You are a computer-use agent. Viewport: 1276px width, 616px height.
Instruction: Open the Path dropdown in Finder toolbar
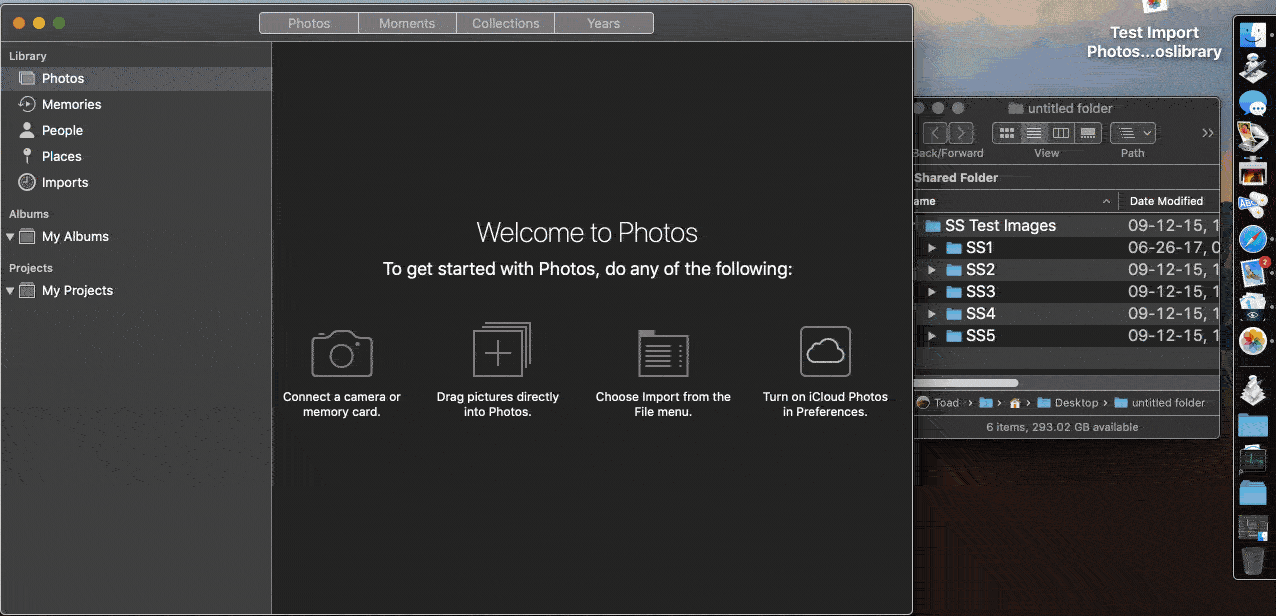(x=1131, y=132)
